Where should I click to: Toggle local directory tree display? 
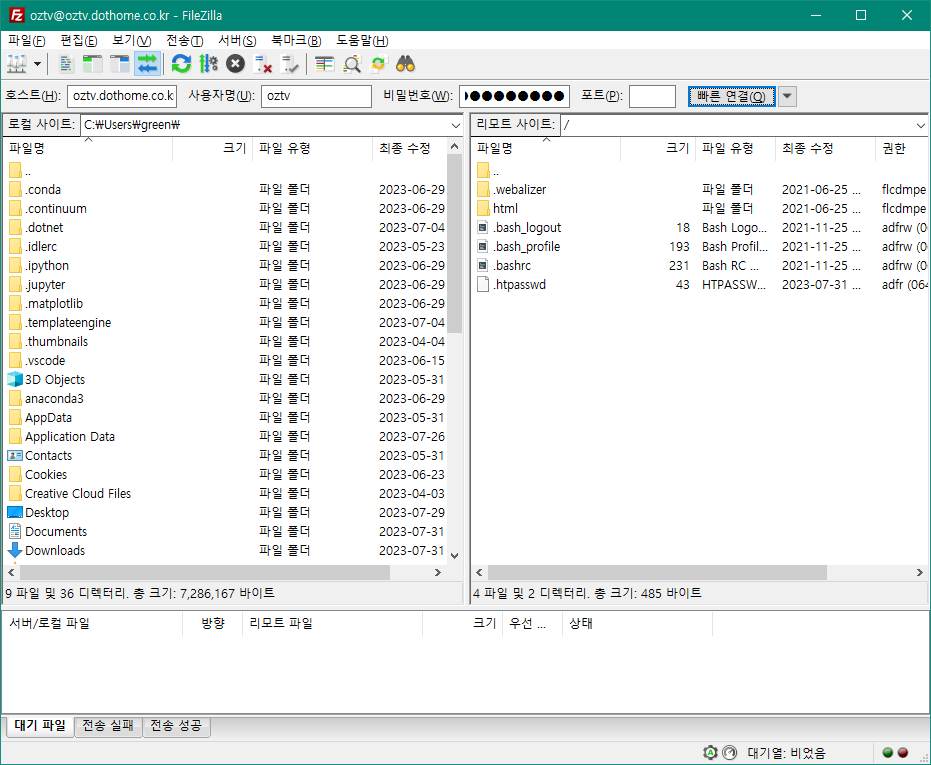click(93, 64)
